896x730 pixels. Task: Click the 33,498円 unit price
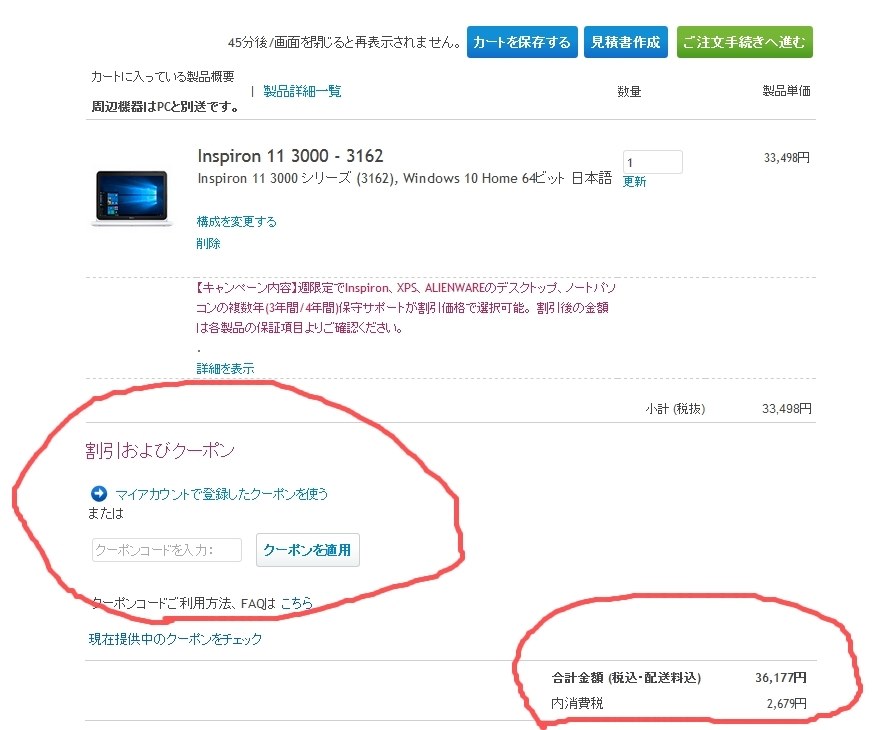[787, 158]
